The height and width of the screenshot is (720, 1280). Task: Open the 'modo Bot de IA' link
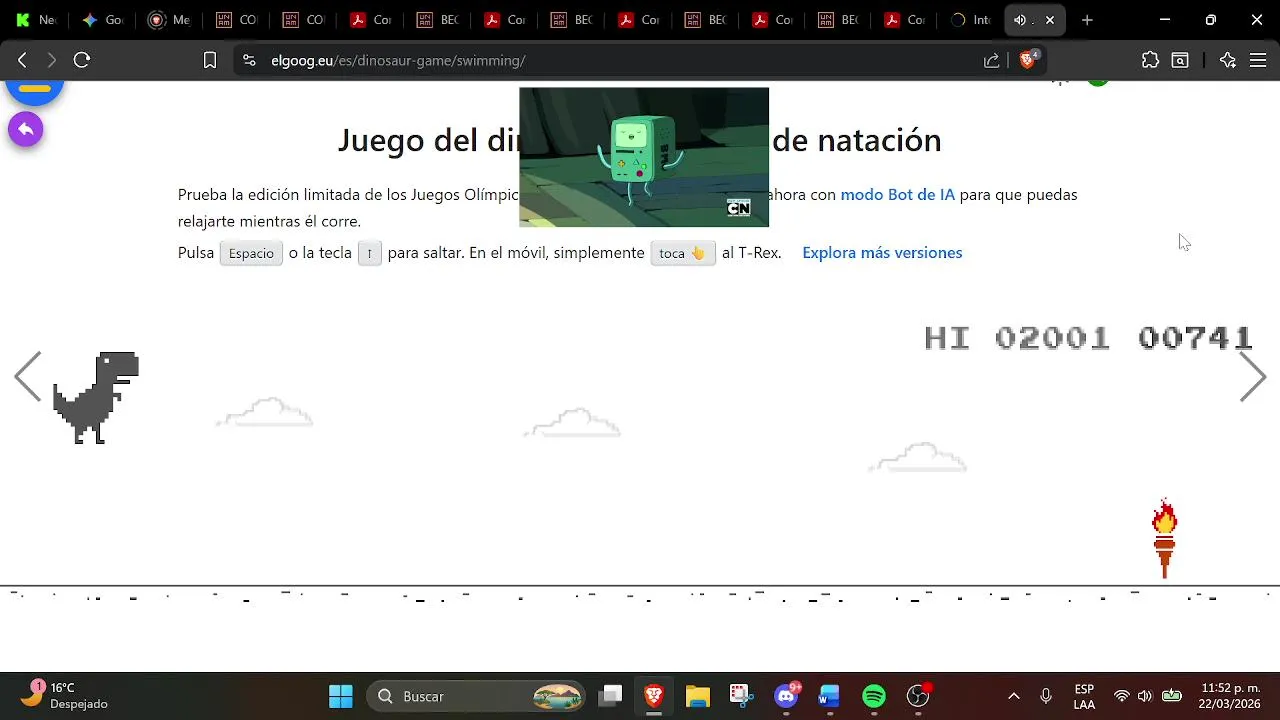898,195
